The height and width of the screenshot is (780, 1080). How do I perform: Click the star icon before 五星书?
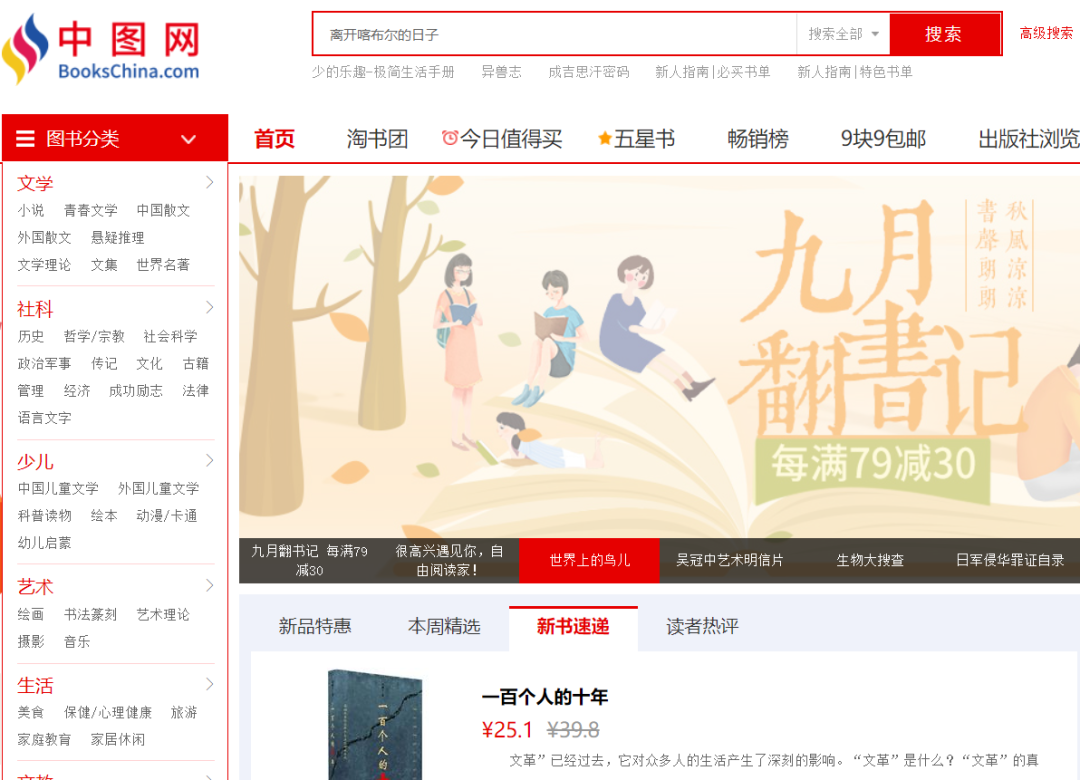(605, 138)
